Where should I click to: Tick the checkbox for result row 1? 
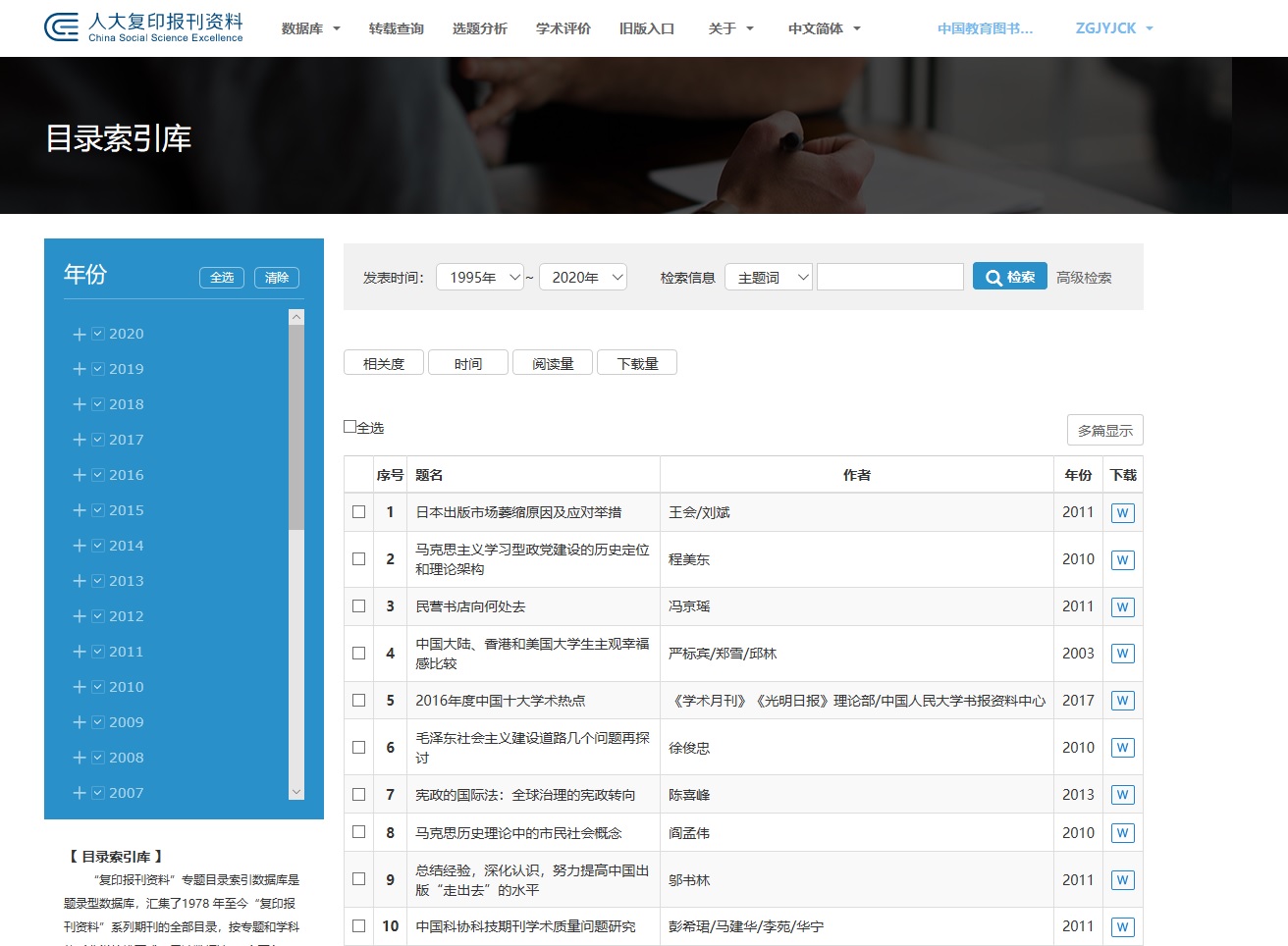(358, 511)
